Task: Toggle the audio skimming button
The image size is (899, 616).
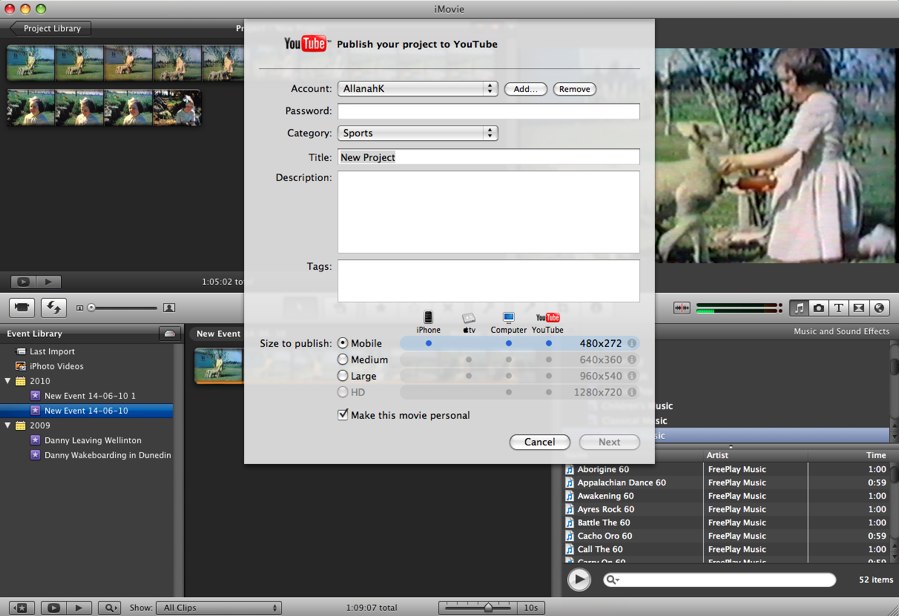Action: (x=682, y=308)
